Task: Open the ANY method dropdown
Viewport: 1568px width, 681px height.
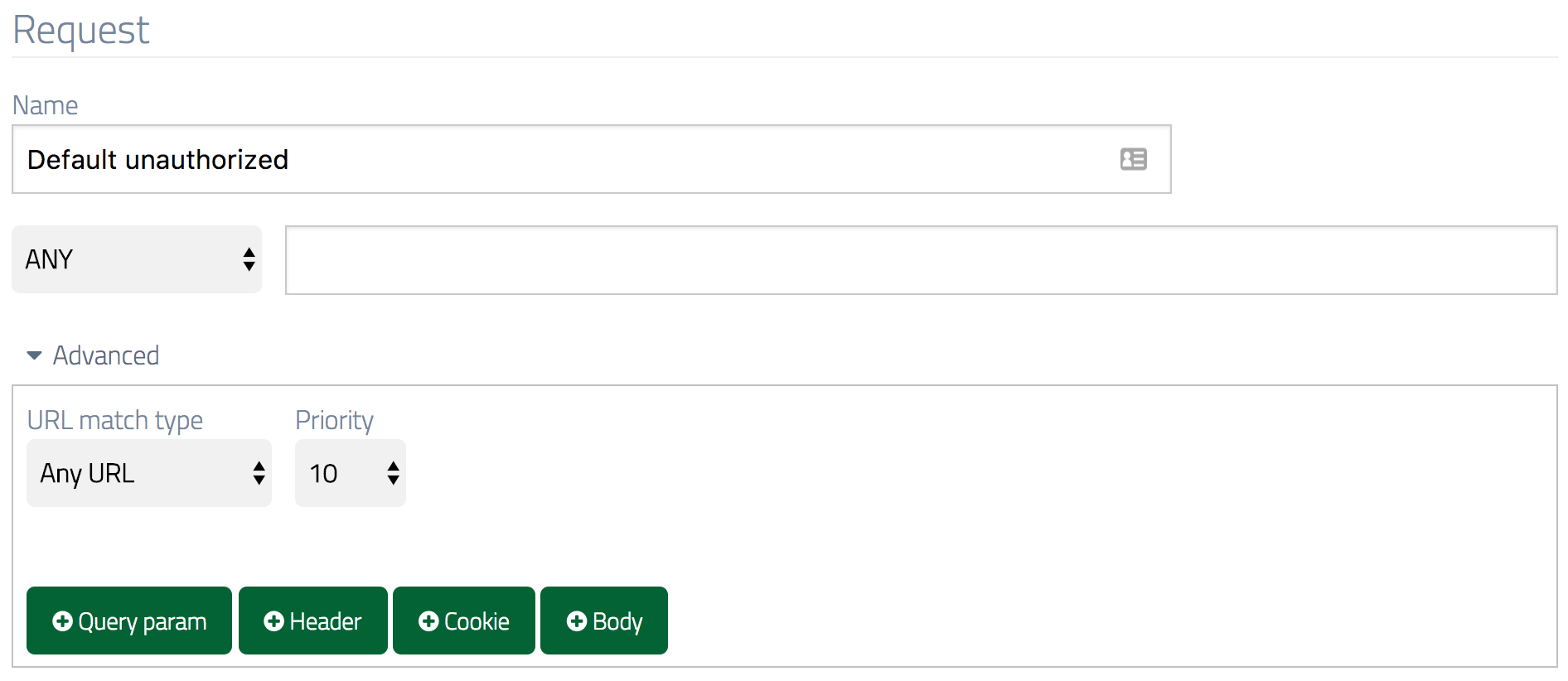Action: (137, 259)
